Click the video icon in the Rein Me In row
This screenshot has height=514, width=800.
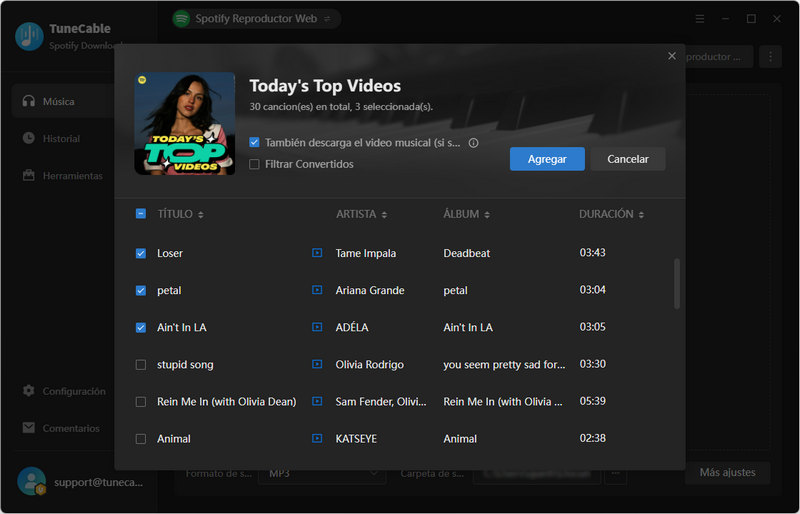317,401
